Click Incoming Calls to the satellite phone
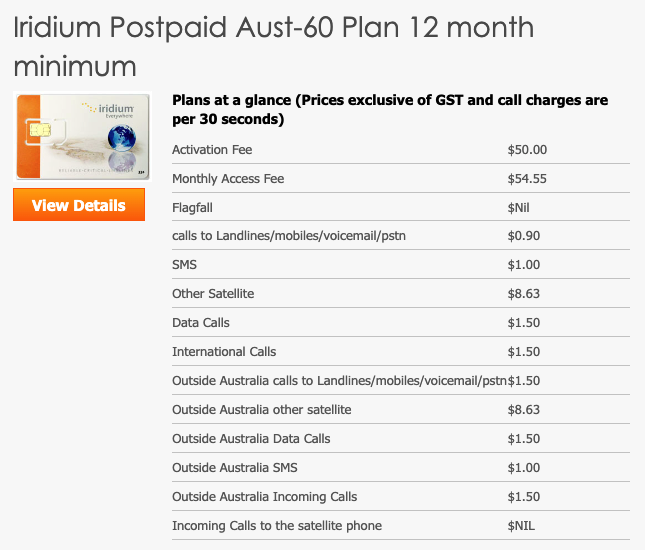This screenshot has width=645, height=552. 277,526
